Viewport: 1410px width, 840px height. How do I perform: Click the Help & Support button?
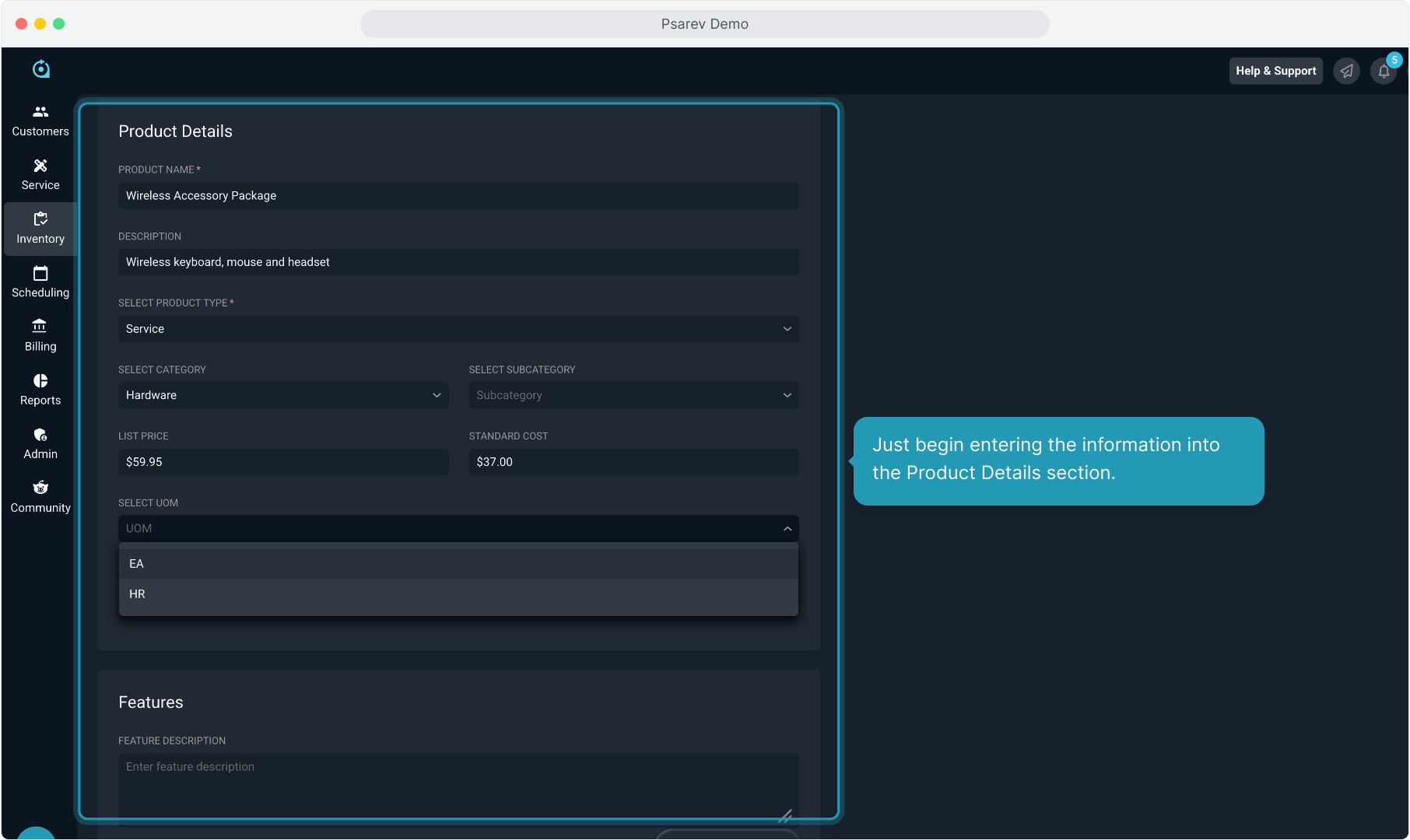click(x=1275, y=71)
